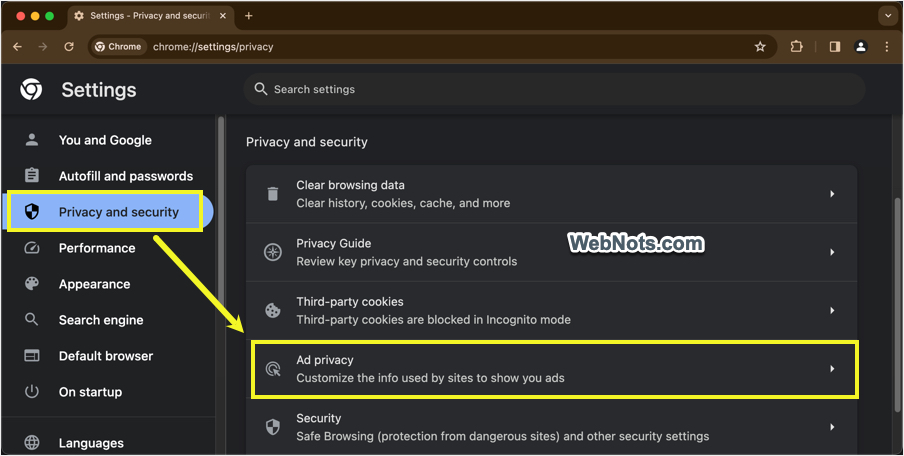Open Third-party cookies settings
Image resolution: width=904 pixels, height=456 pixels.
point(551,310)
